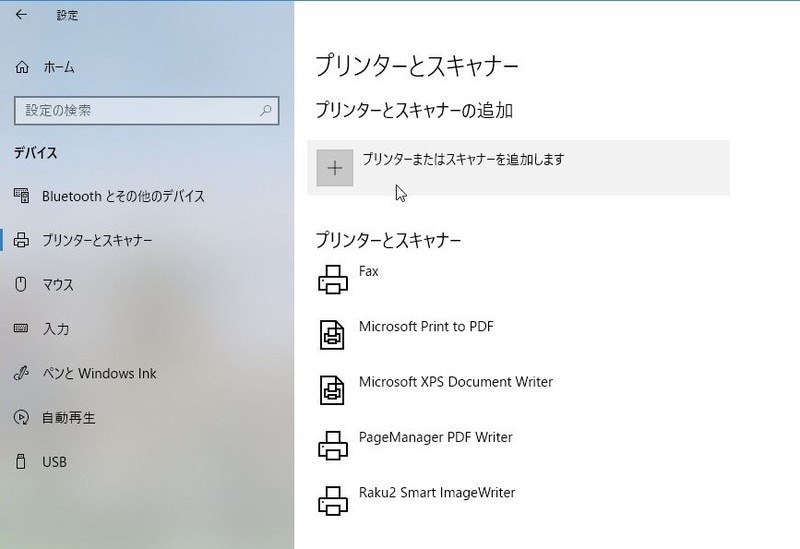Click the プリンターとスキャナーの追加 heading
Image resolution: width=800 pixels, height=549 pixels.
pyautogui.click(x=414, y=110)
